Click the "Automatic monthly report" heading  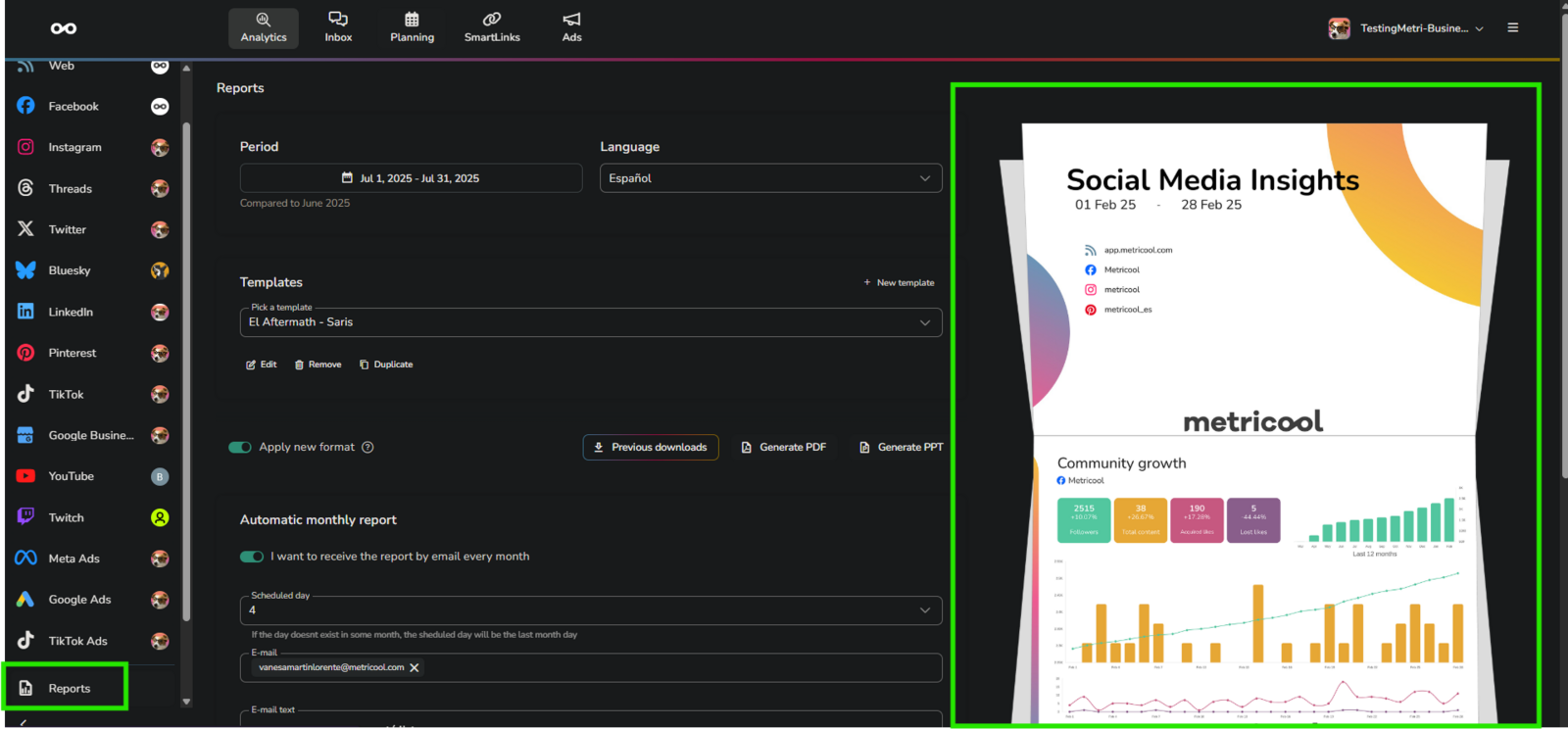(318, 519)
